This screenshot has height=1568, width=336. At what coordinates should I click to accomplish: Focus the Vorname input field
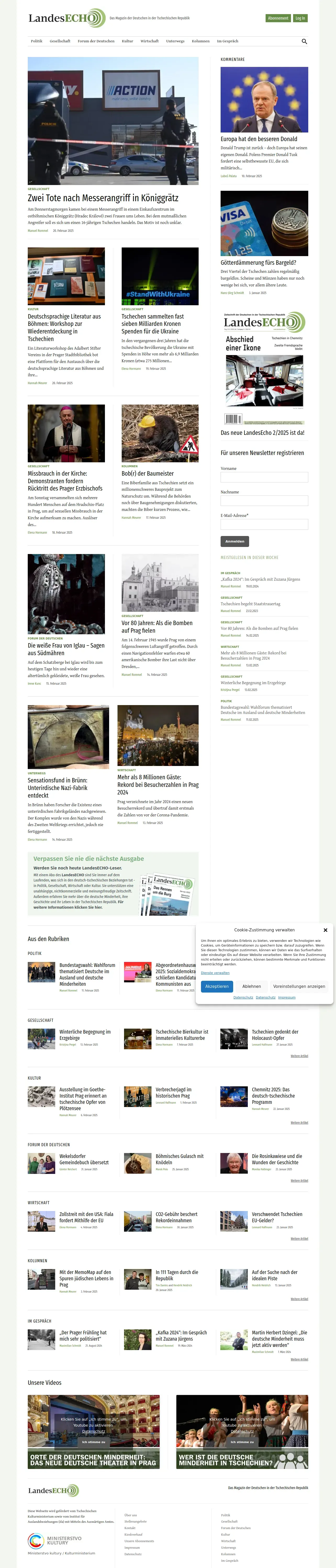tap(264, 477)
